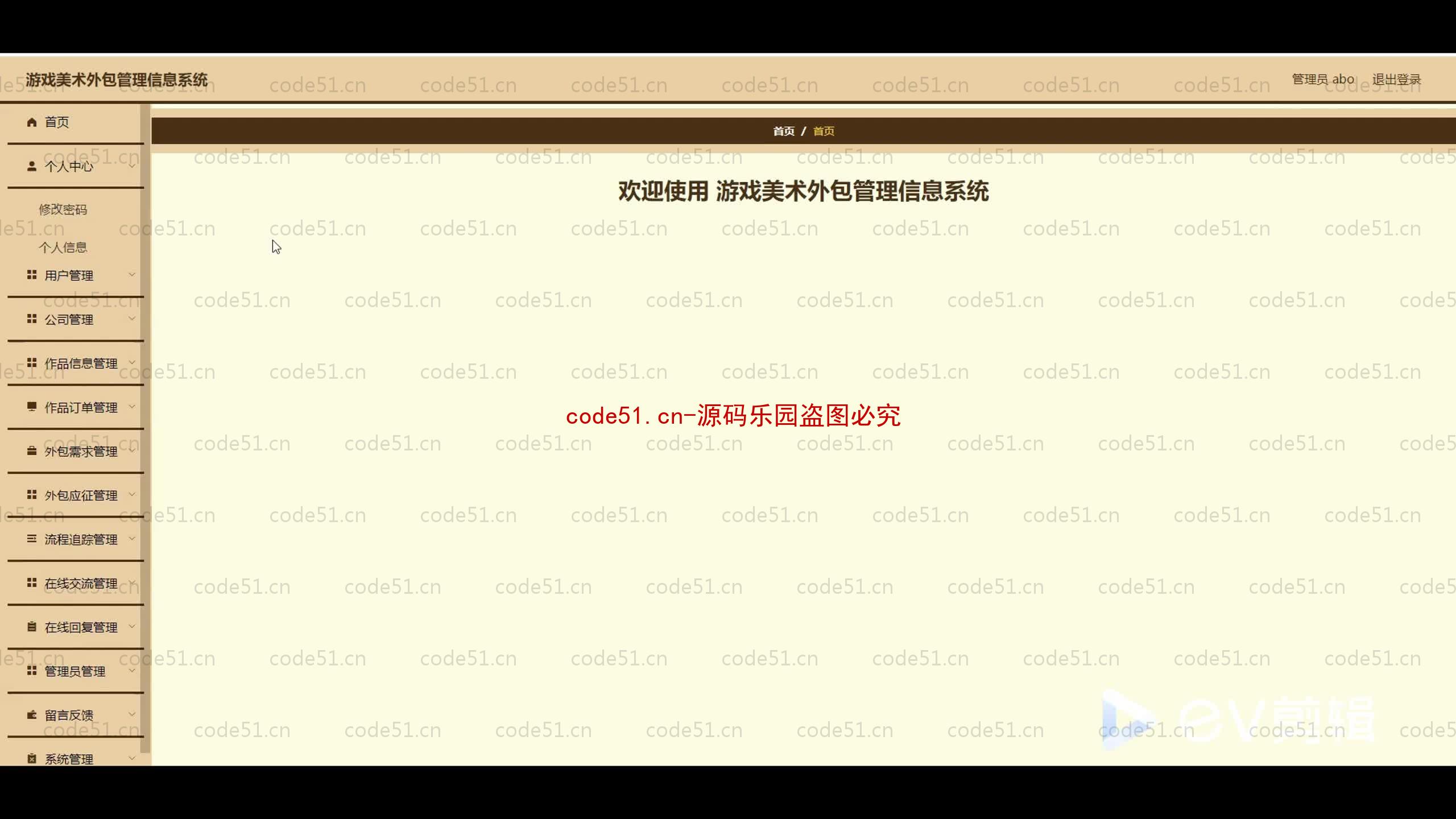Expand the 公司管理 menu section

pyautogui.click(x=75, y=319)
